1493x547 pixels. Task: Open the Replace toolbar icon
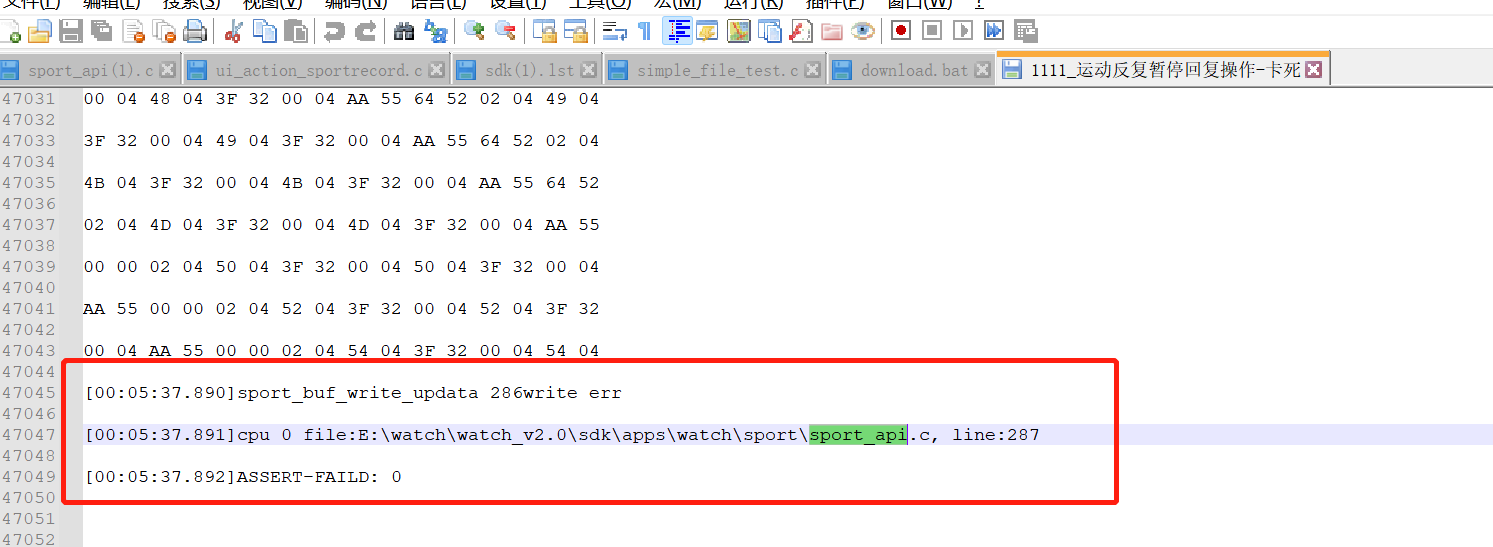[436, 32]
